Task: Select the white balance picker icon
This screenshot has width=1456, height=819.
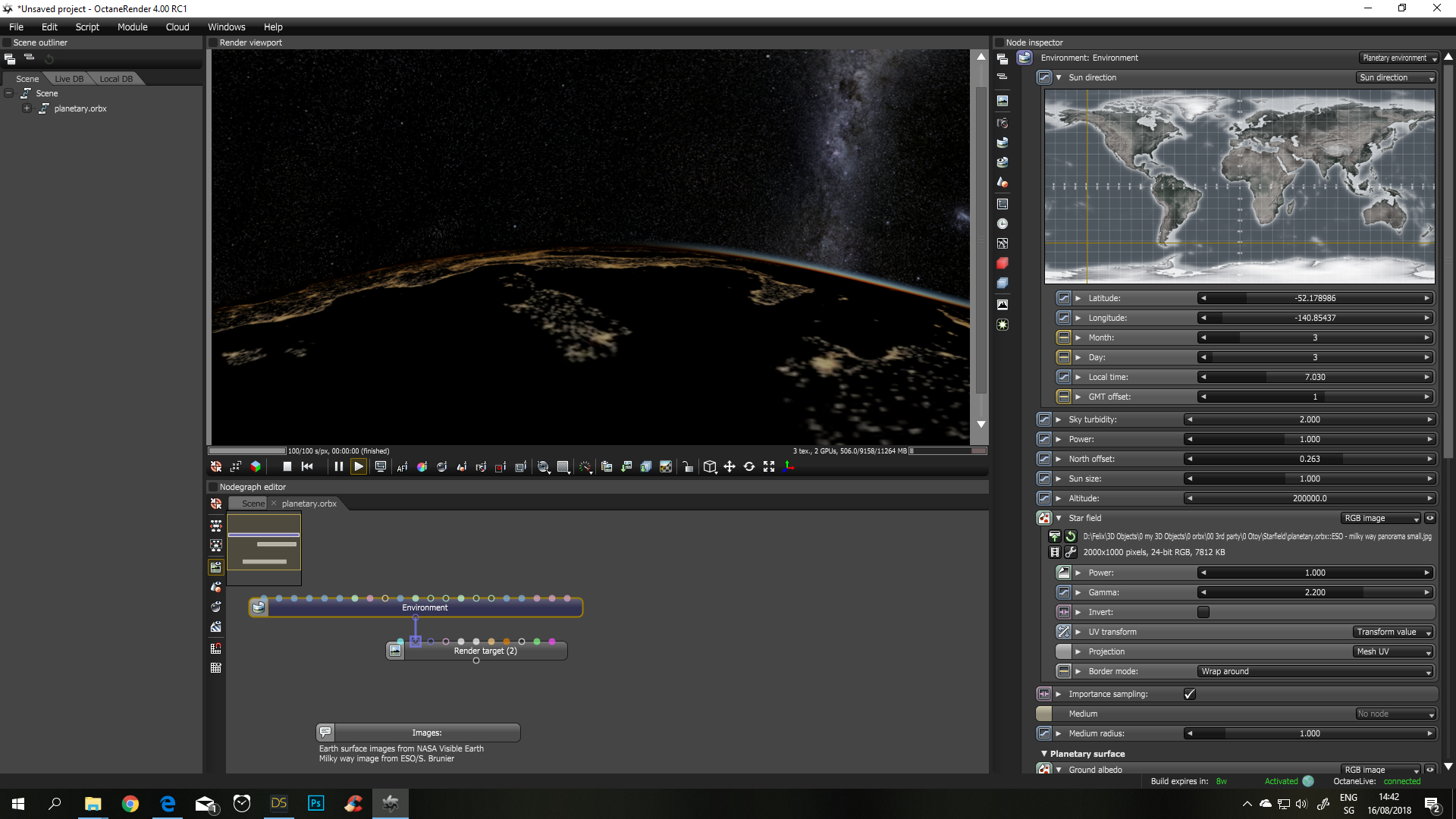Action: (x=422, y=467)
